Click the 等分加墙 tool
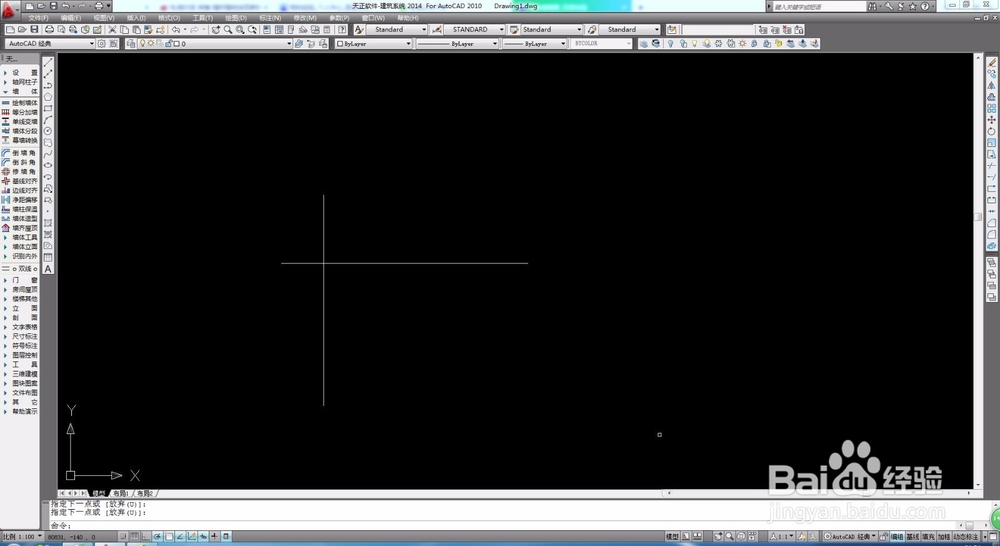Viewport: 1000px width, 546px height. pyautogui.click(x=20, y=112)
